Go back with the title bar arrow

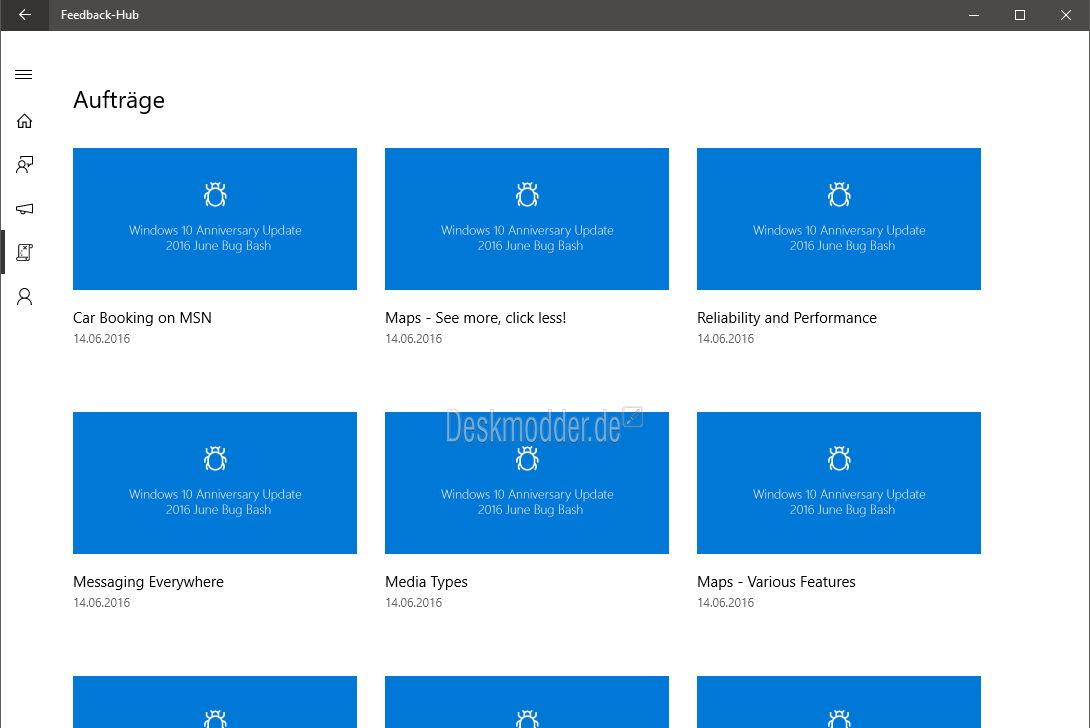(24, 15)
